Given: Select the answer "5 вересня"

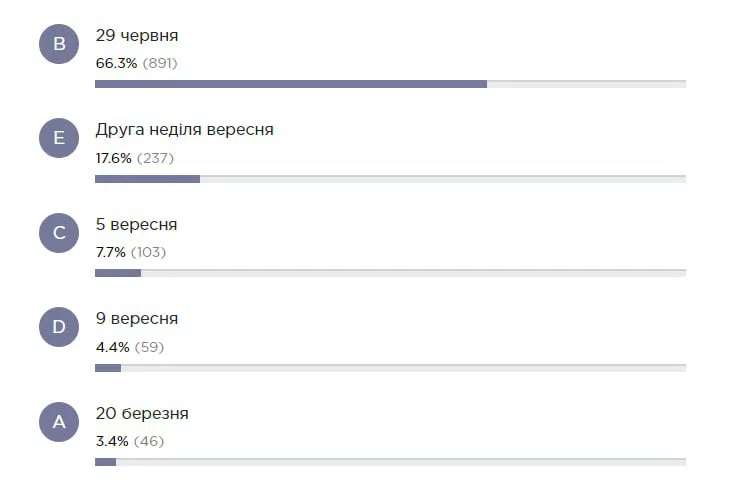Looking at the screenshot, I should click(x=137, y=224).
